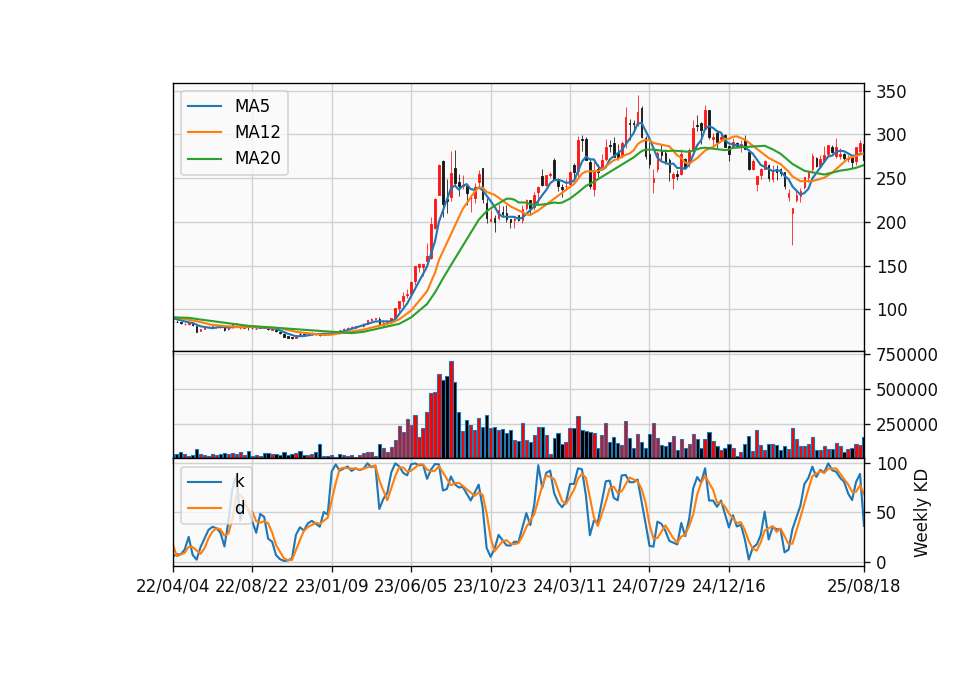Image resolution: width=960 pixels, height=690 pixels.
Task: Click the 150 price axis label
Action: [x=891, y=267]
